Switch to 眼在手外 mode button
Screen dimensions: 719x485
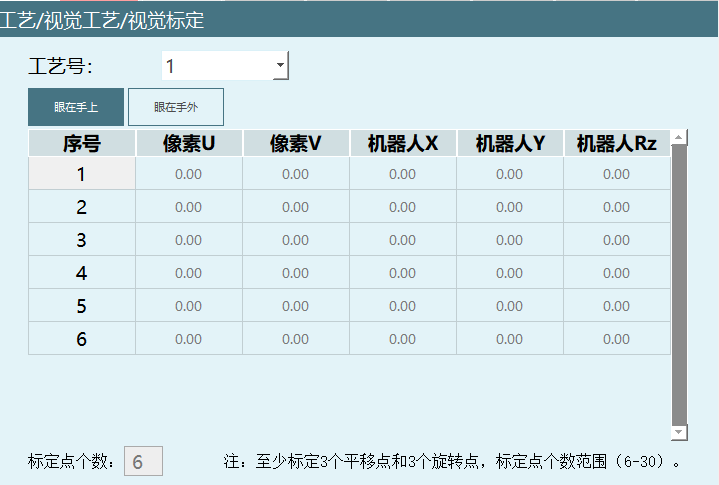pos(175,107)
